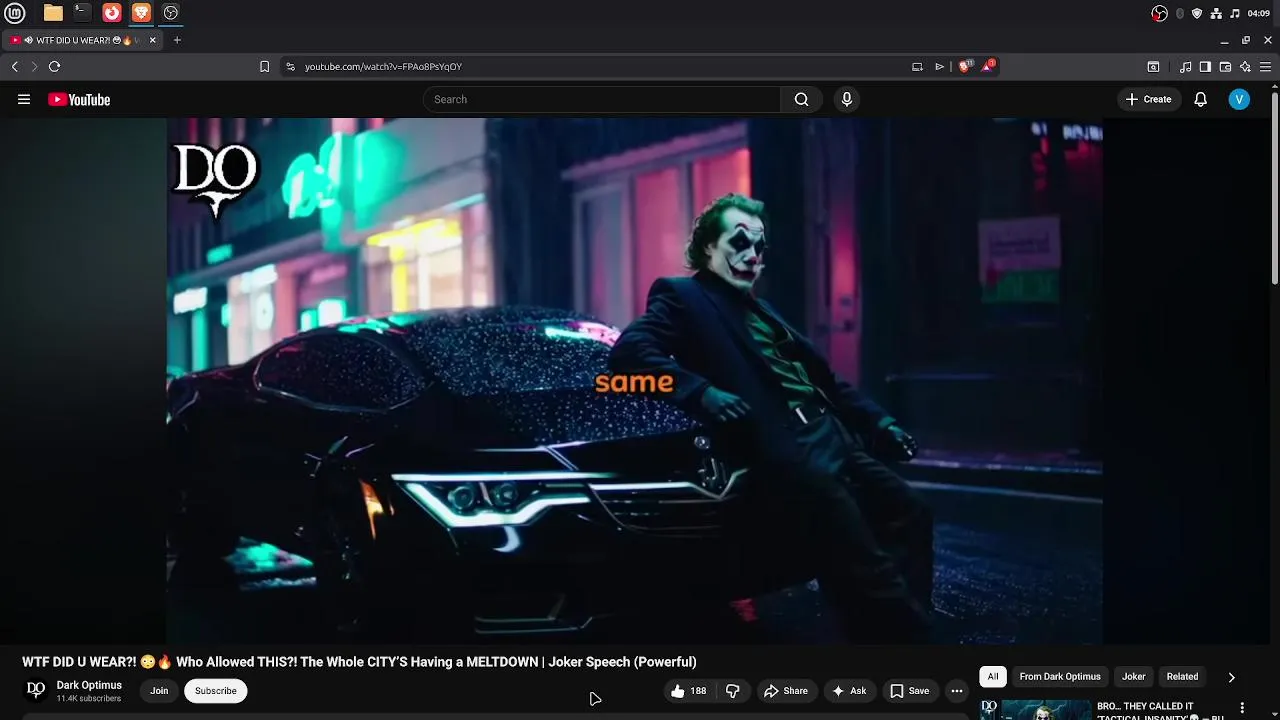Image resolution: width=1280 pixels, height=720 pixels.
Task: Open the sound music-note tray icon
Action: [1235, 13]
